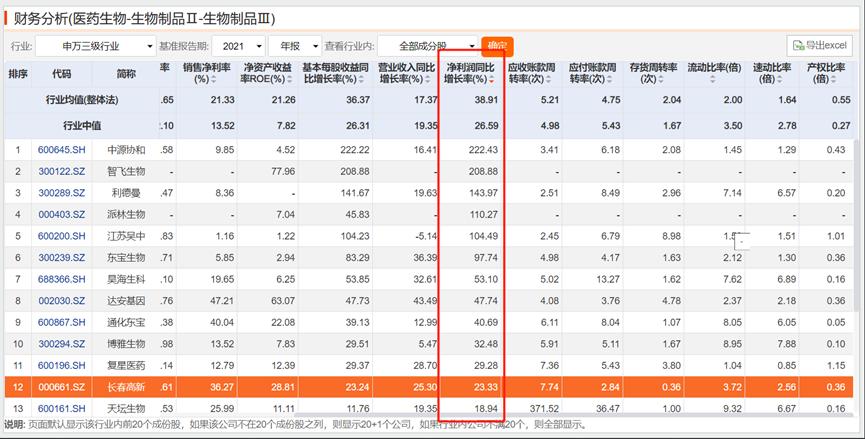Click the 行业均值(整体法) row label

tap(82, 100)
